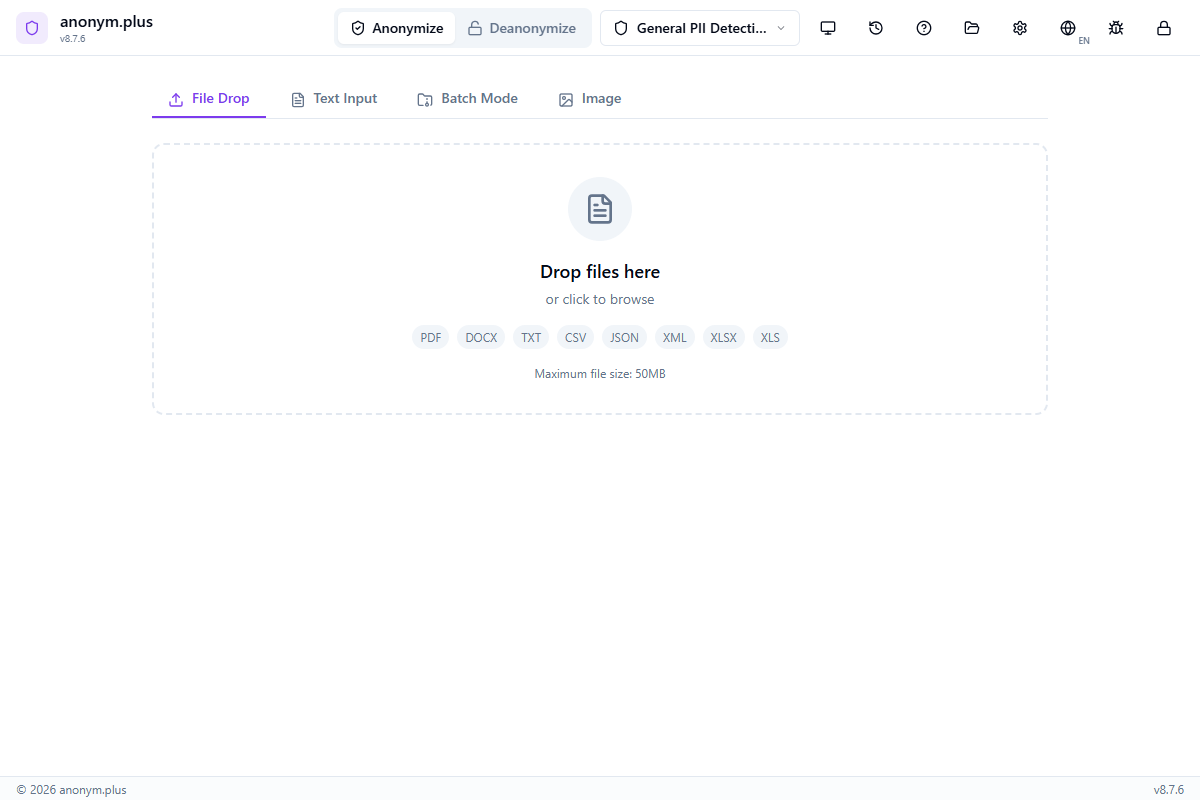
Task: Open the help icon in the toolbar
Action: click(924, 28)
